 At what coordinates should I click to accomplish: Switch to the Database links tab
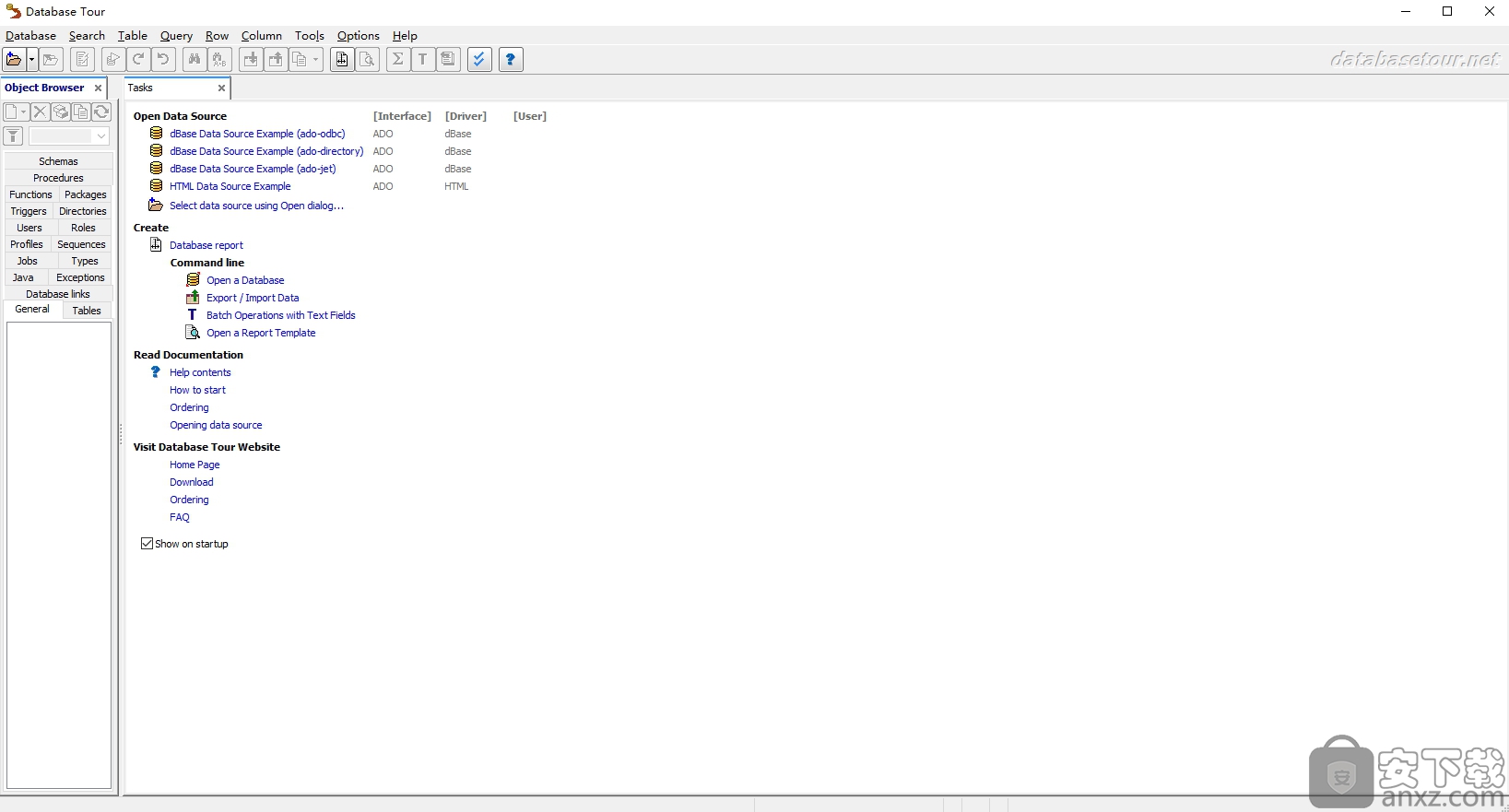coord(58,294)
